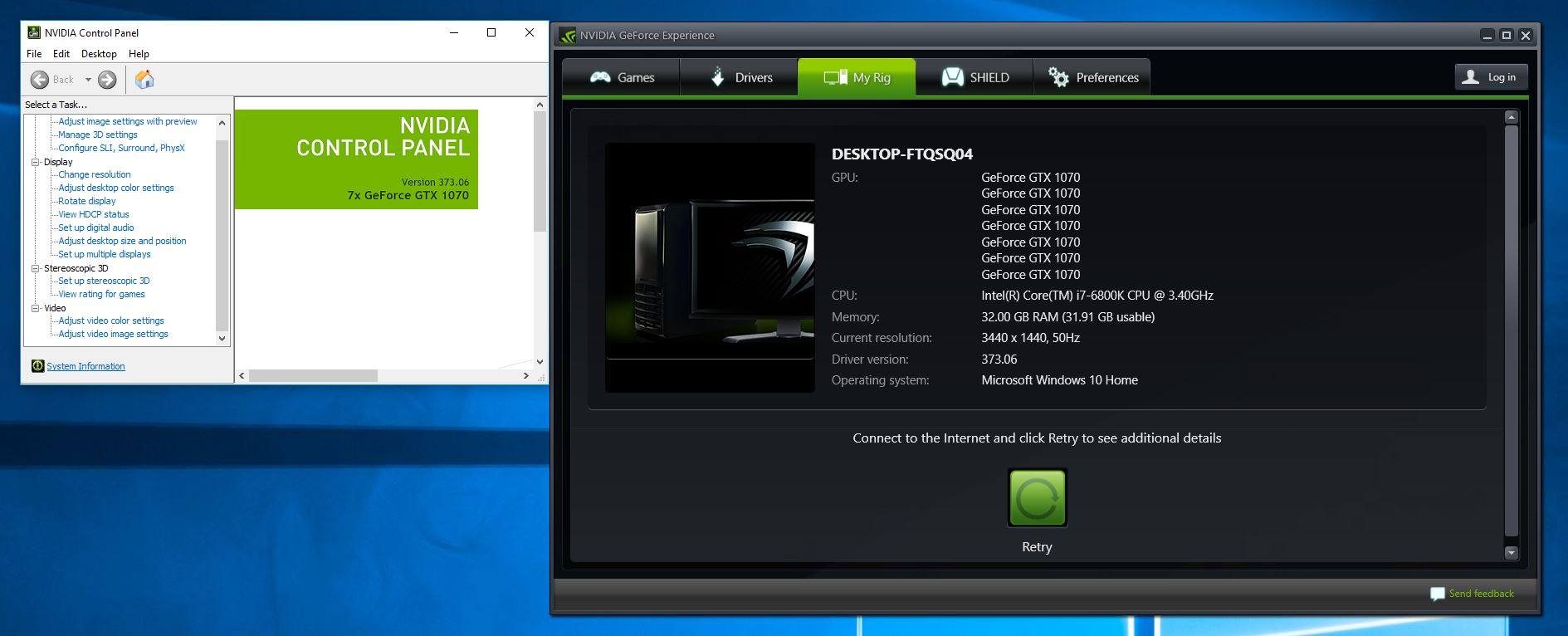1568x636 pixels.
Task: Switch to SHIELD tab in GeForce Experience
Action: (975, 77)
